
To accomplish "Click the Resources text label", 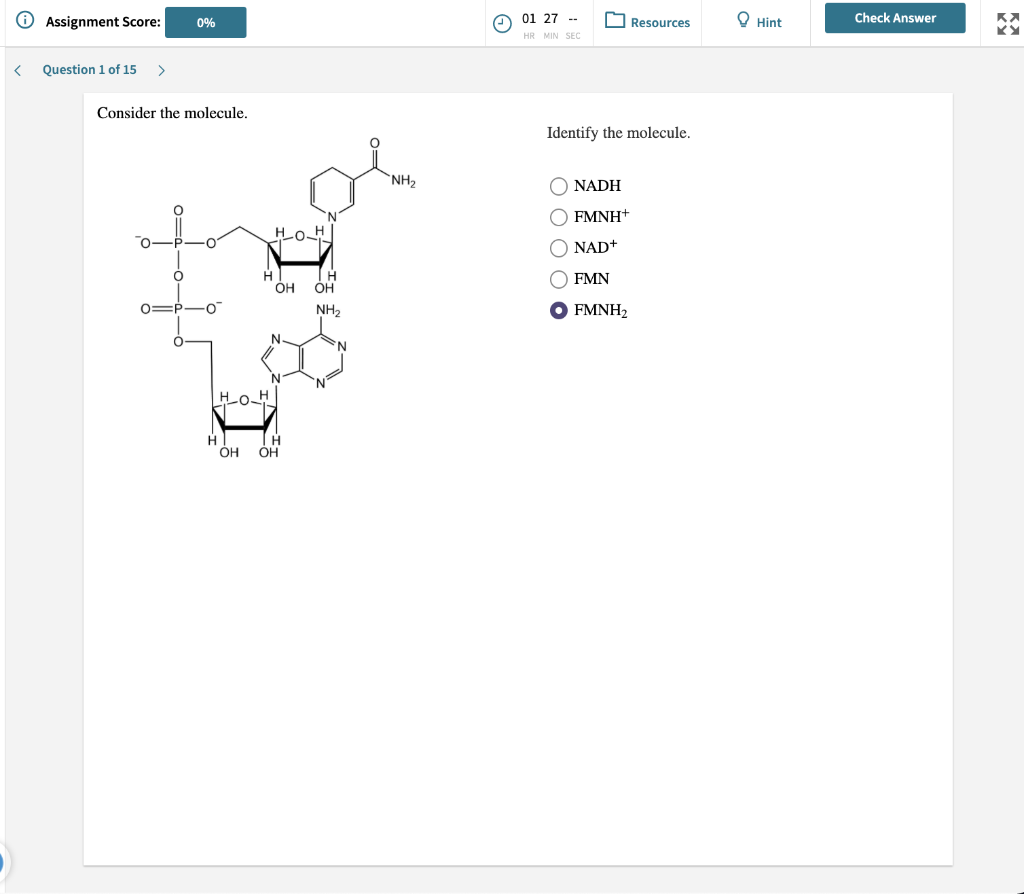I will [x=658, y=22].
